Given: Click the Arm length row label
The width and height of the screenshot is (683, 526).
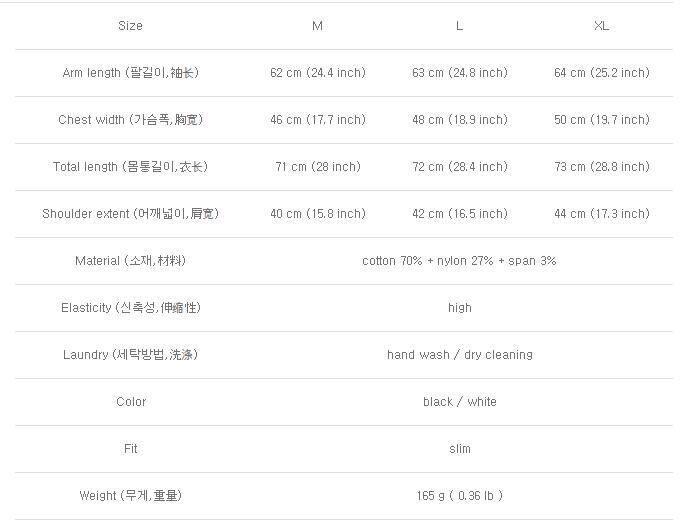Looking at the screenshot, I should click(130, 73).
